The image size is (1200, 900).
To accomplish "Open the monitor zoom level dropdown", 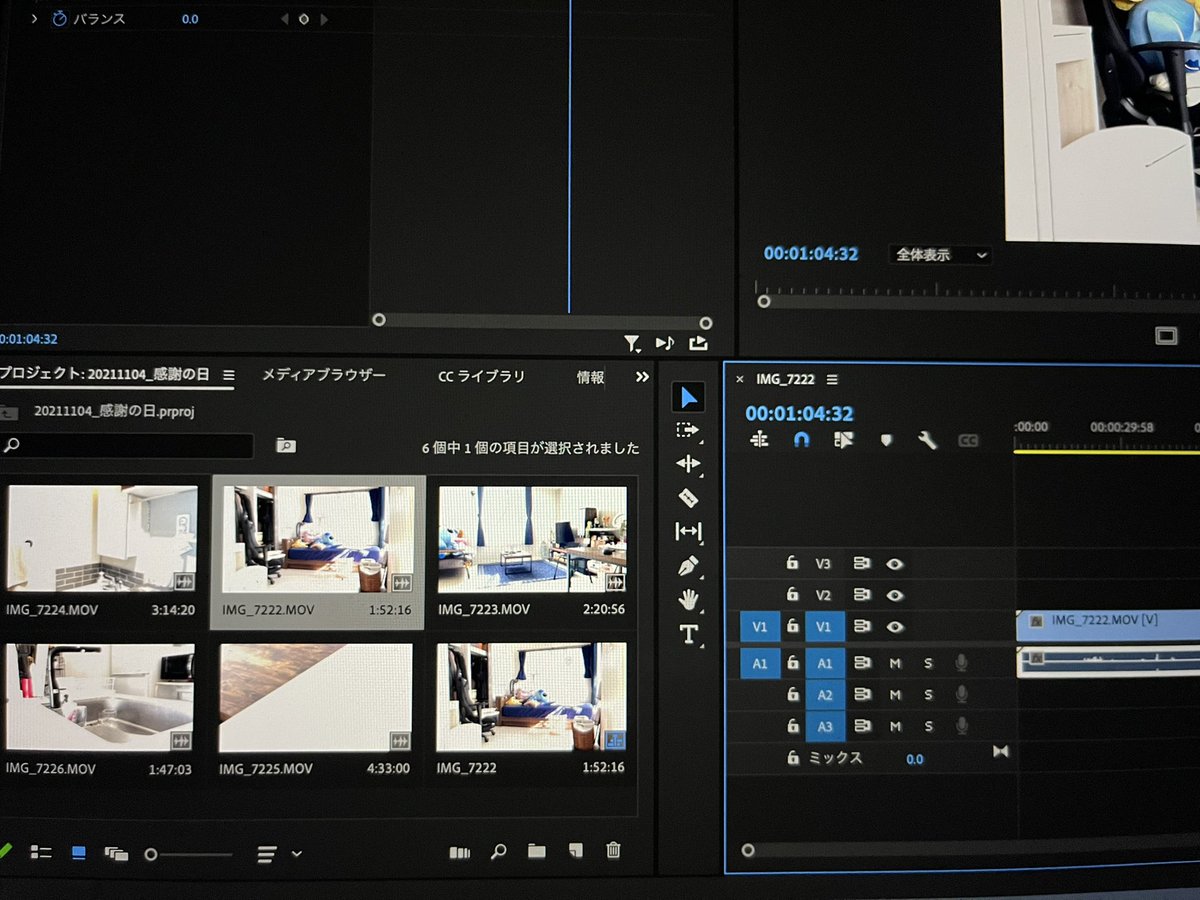I will [x=940, y=255].
